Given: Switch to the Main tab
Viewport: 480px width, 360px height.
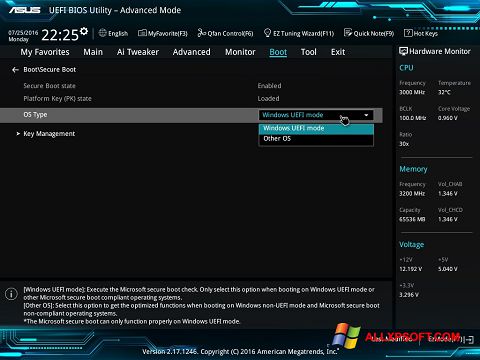Looking at the screenshot, I should 93,52.
